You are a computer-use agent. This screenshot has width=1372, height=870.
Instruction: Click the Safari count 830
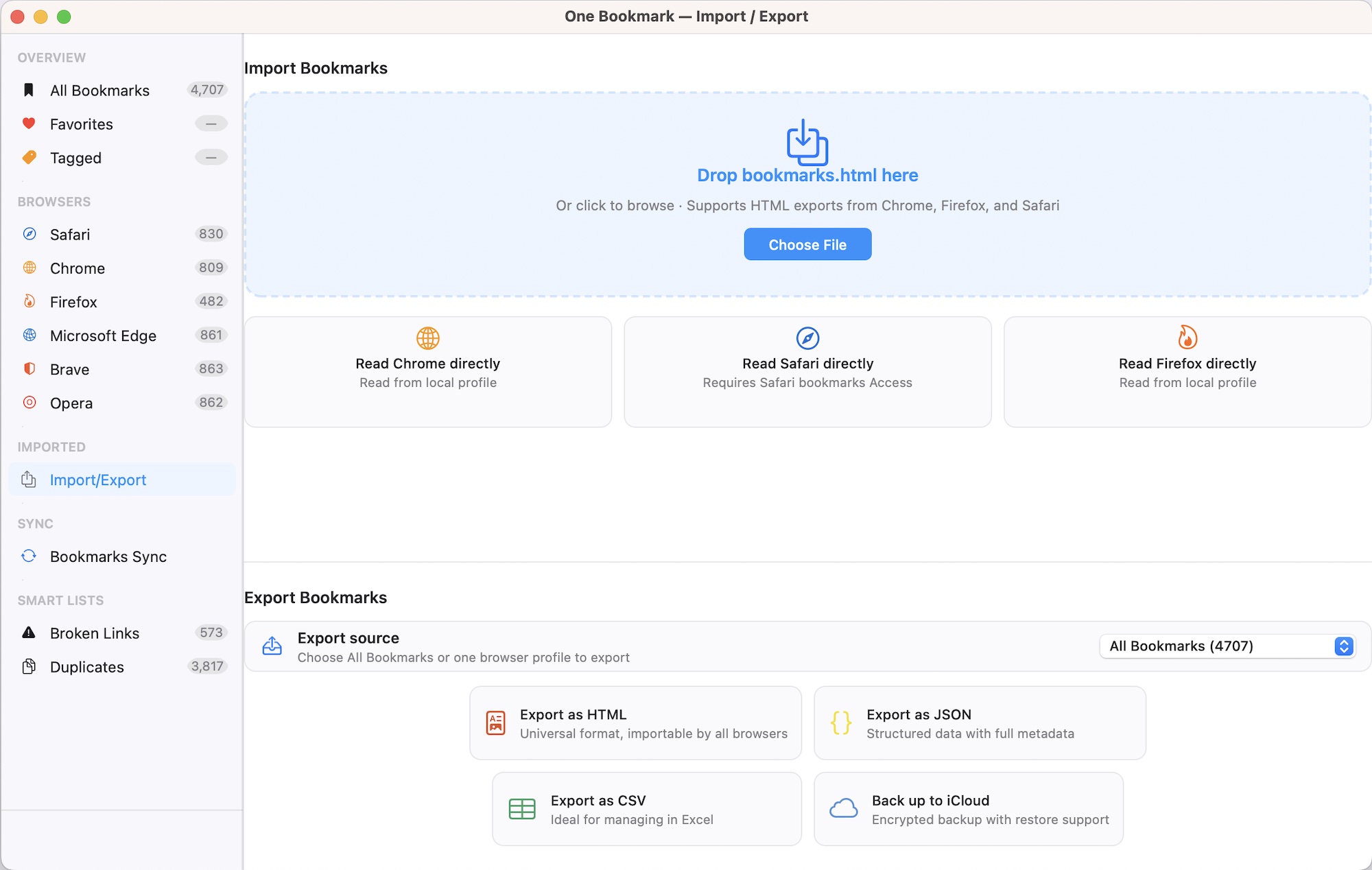pos(211,234)
